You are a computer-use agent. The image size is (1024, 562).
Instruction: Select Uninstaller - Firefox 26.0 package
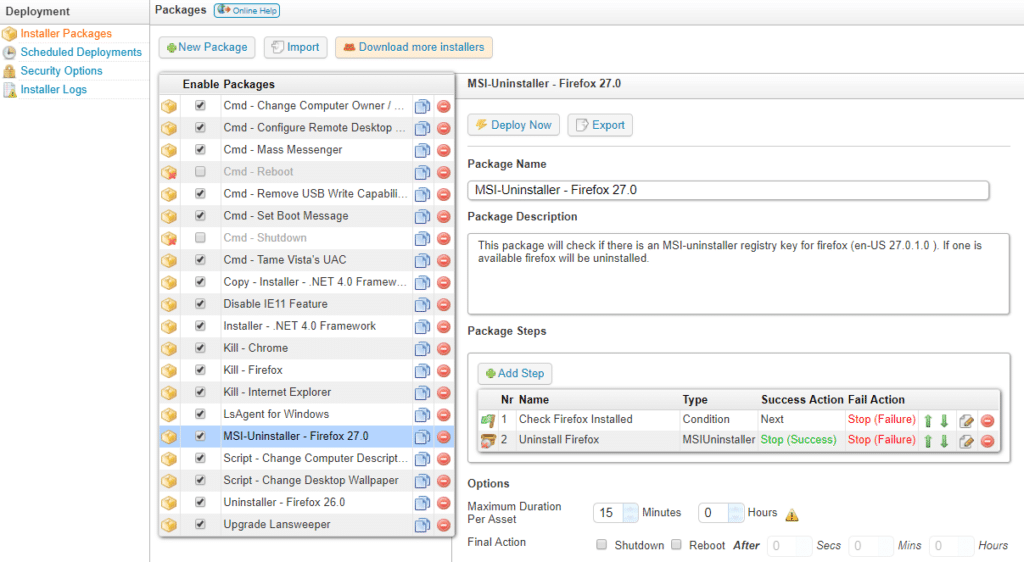click(x=284, y=503)
